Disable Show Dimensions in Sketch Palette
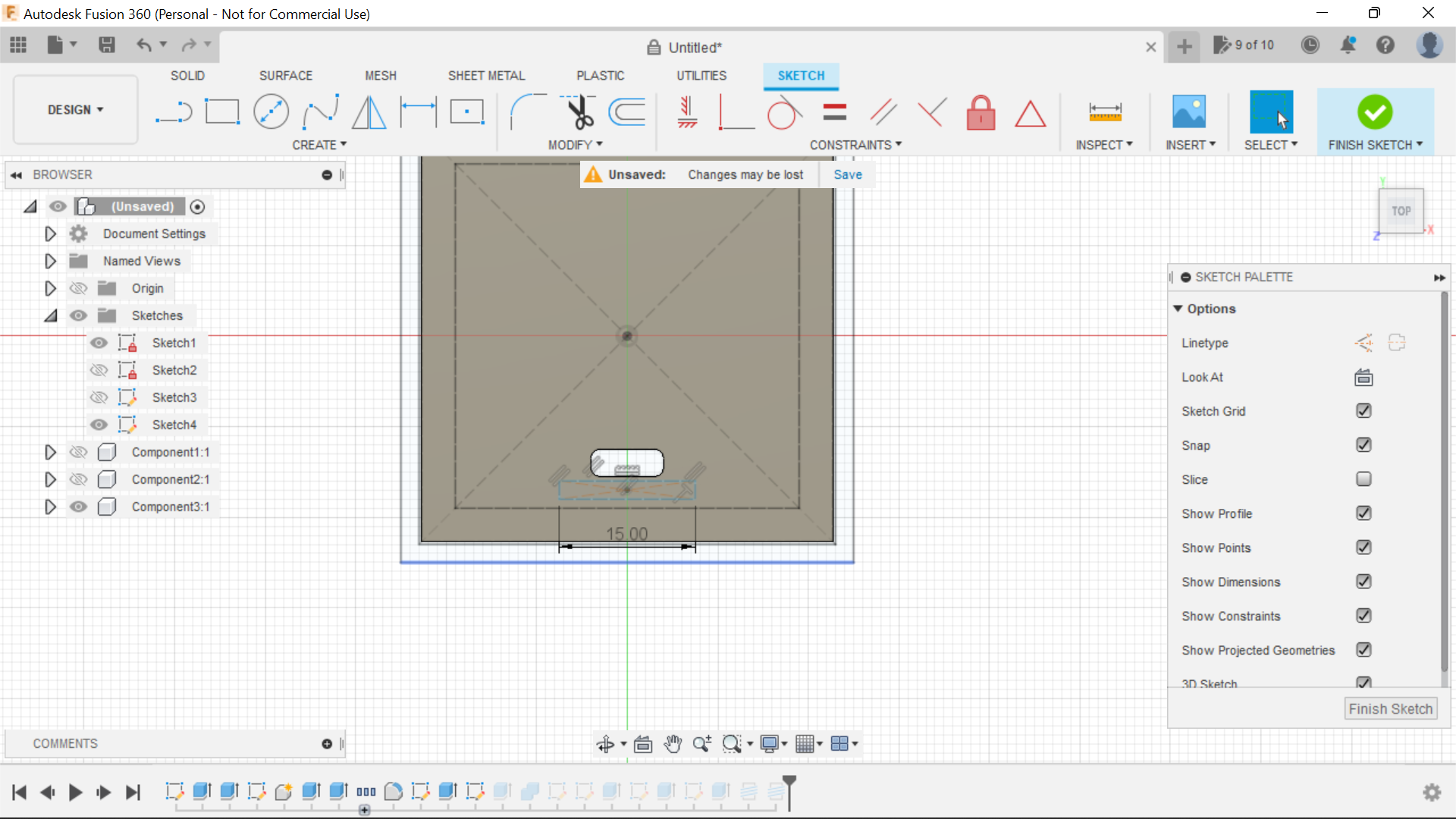1456x819 pixels. (x=1363, y=581)
